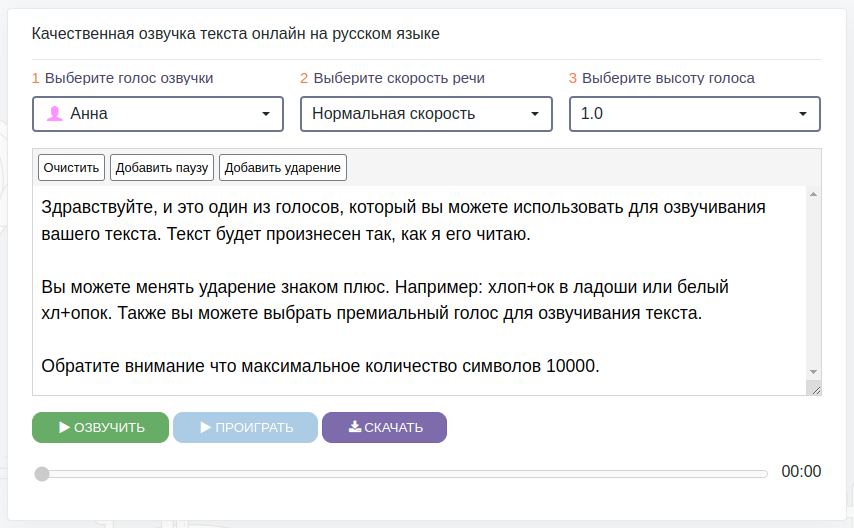Click the Очистить button
Viewport: 854px width, 528px height.
point(71,167)
